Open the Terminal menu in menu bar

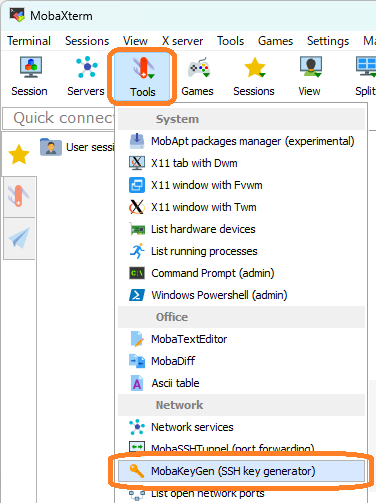29,41
